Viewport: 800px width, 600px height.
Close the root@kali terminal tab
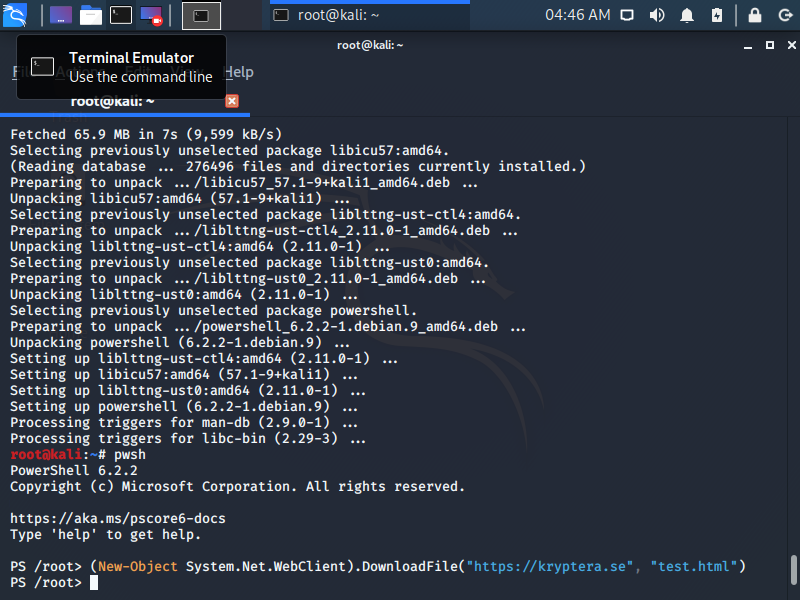[x=232, y=101]
